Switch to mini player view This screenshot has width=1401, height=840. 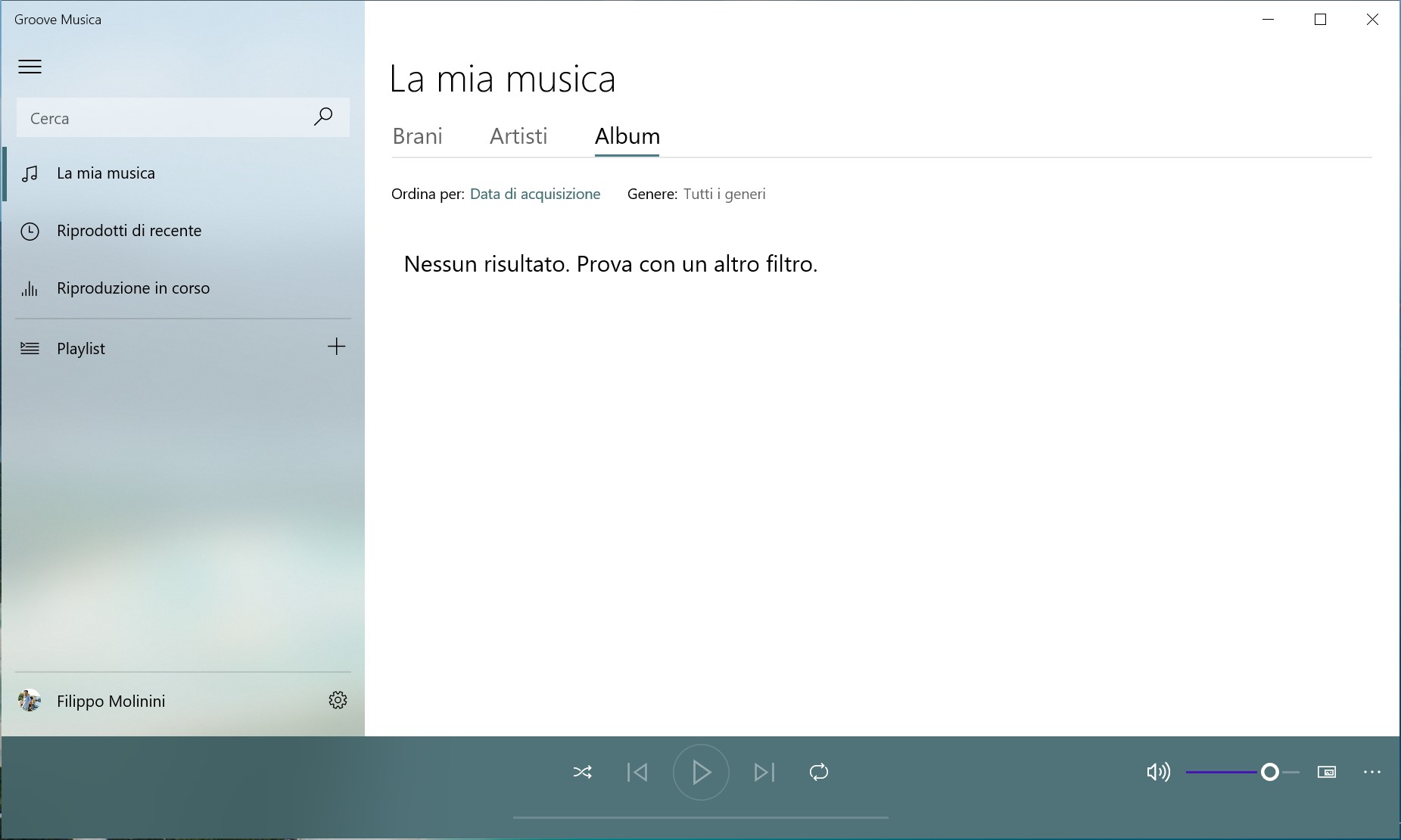(x=1327, y=772)
